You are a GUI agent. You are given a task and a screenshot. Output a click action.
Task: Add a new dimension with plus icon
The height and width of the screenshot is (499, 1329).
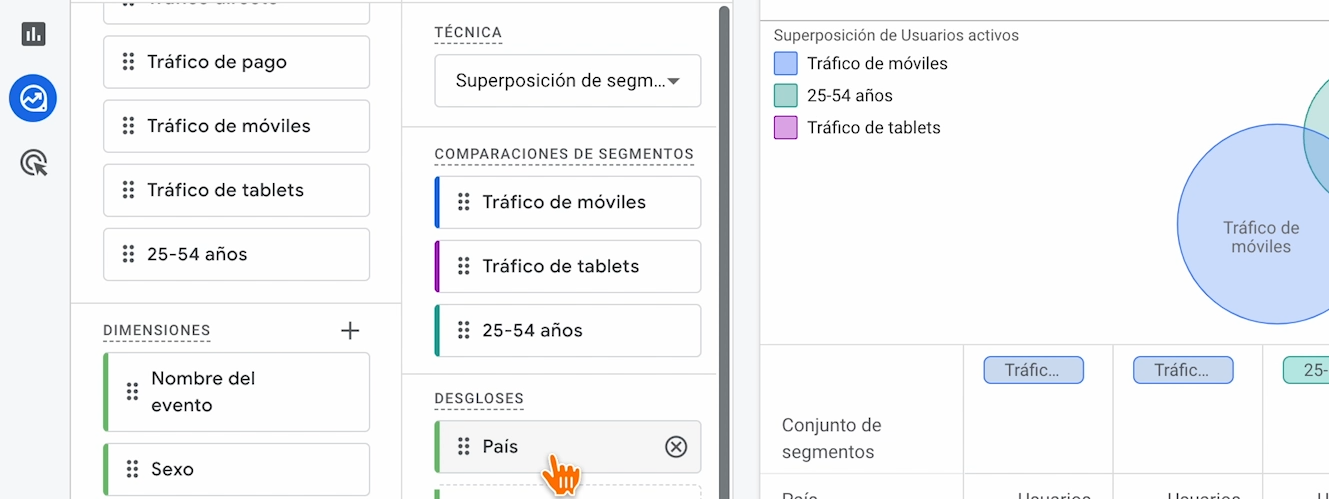coord(350,330)
